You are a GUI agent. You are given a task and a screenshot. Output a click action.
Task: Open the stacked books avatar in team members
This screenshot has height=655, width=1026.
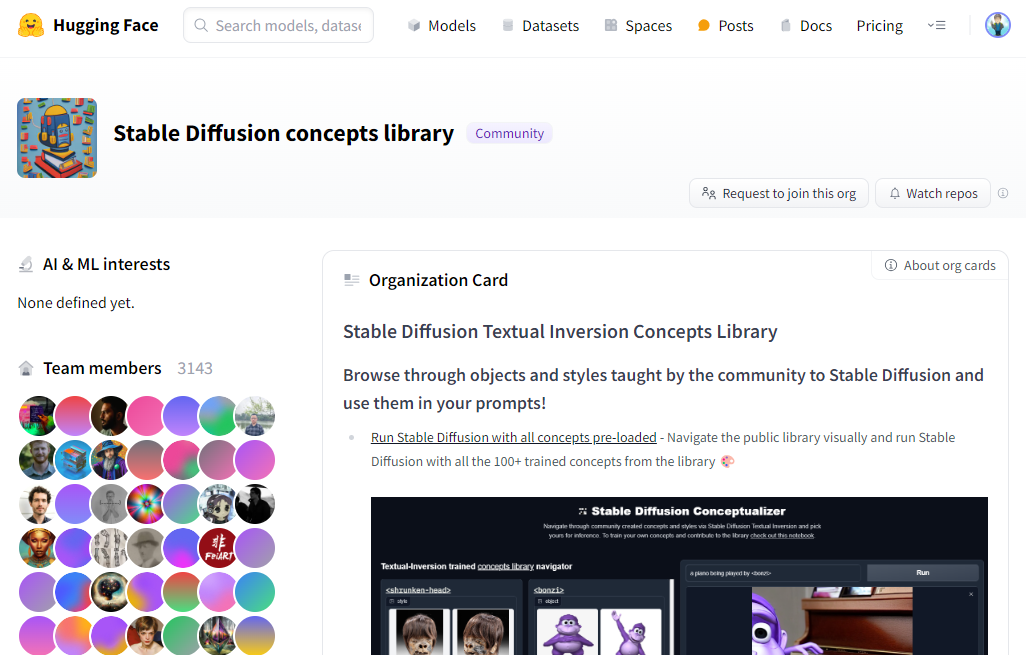(74, 459)
